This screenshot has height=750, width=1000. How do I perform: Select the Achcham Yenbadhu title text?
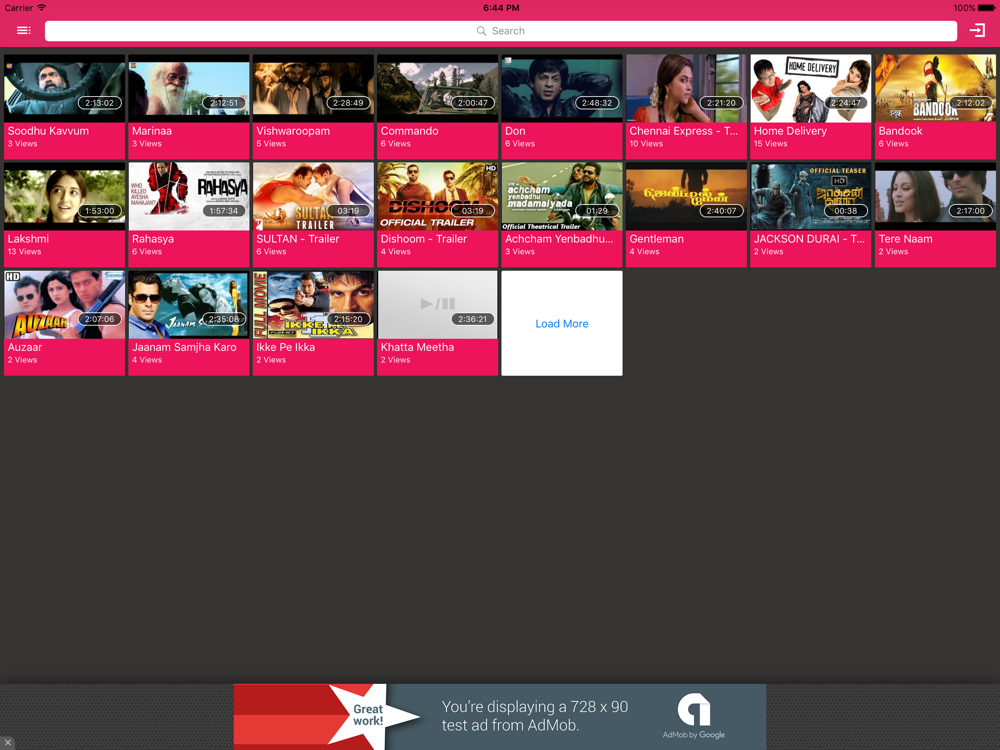coord(559,239)
